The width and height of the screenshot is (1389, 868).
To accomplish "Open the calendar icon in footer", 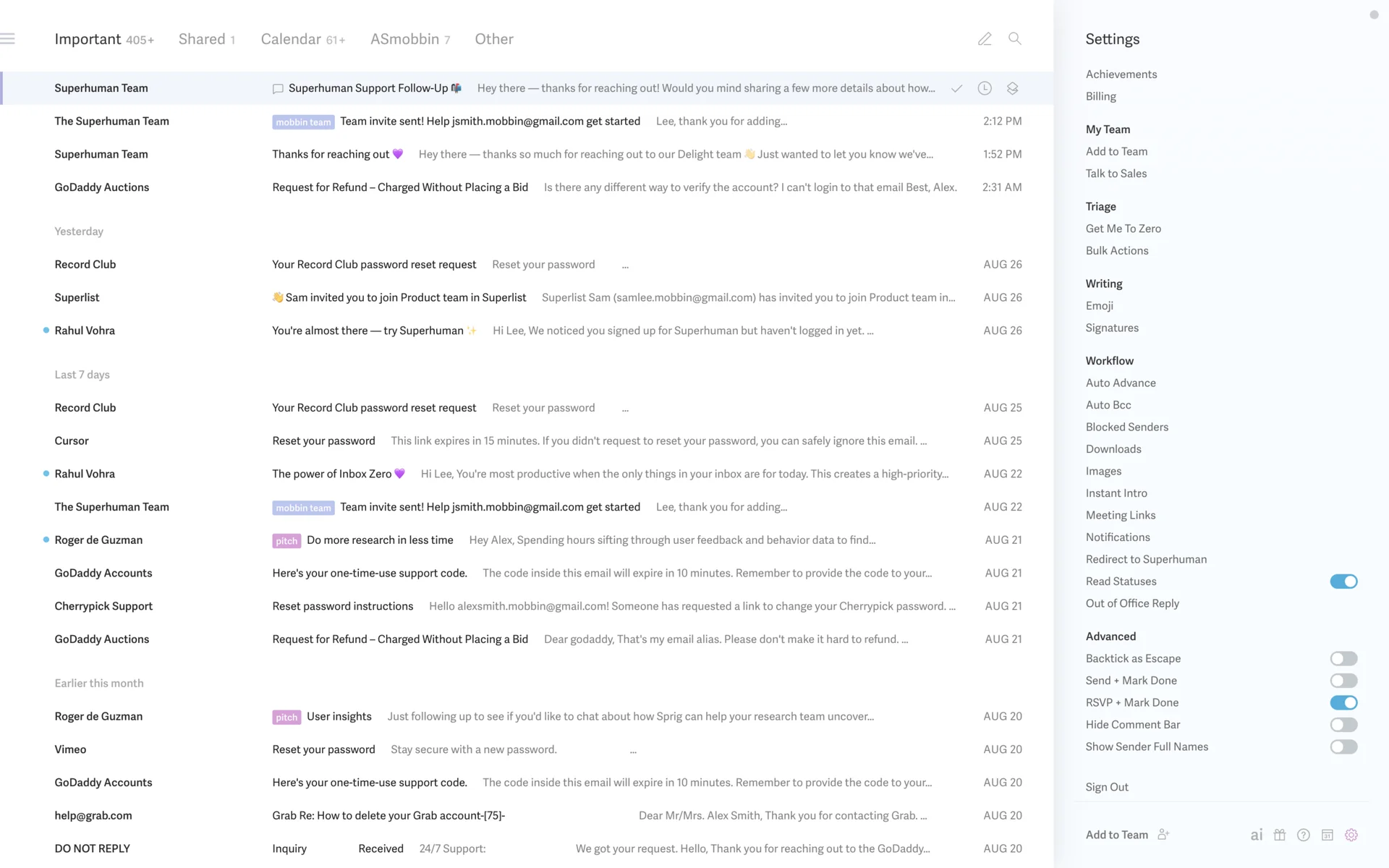I will point(1328,835).
